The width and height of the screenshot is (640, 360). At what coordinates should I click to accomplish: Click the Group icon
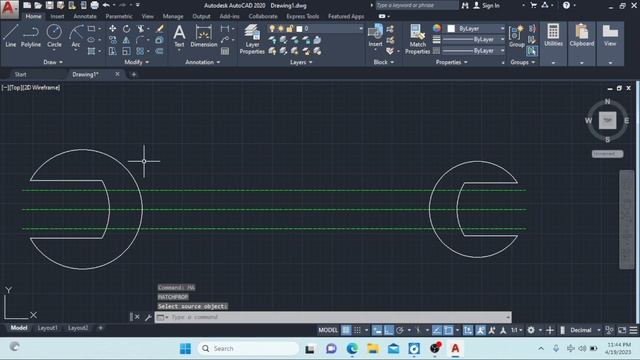tap(517, 36)
